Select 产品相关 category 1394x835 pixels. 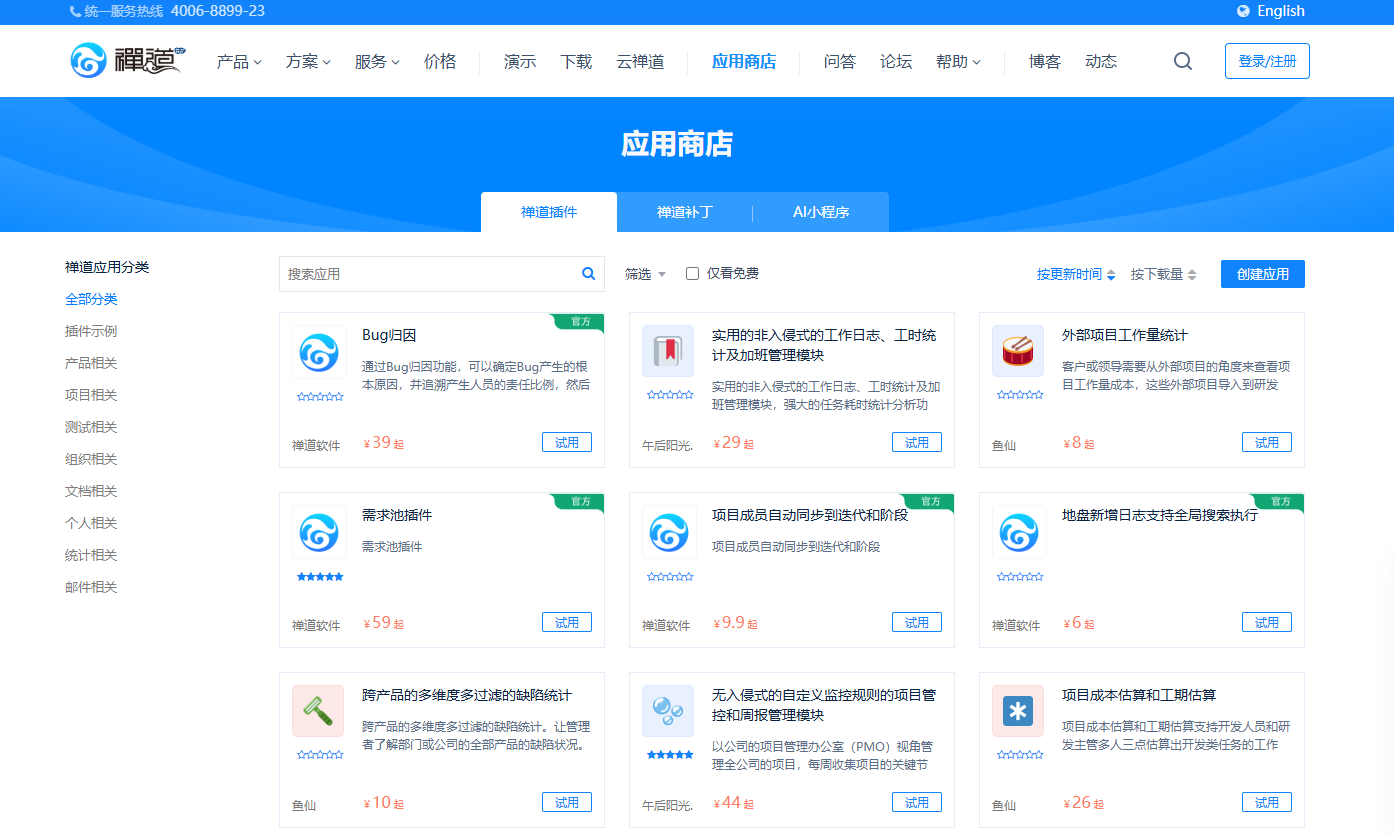[x=91, y=363]
